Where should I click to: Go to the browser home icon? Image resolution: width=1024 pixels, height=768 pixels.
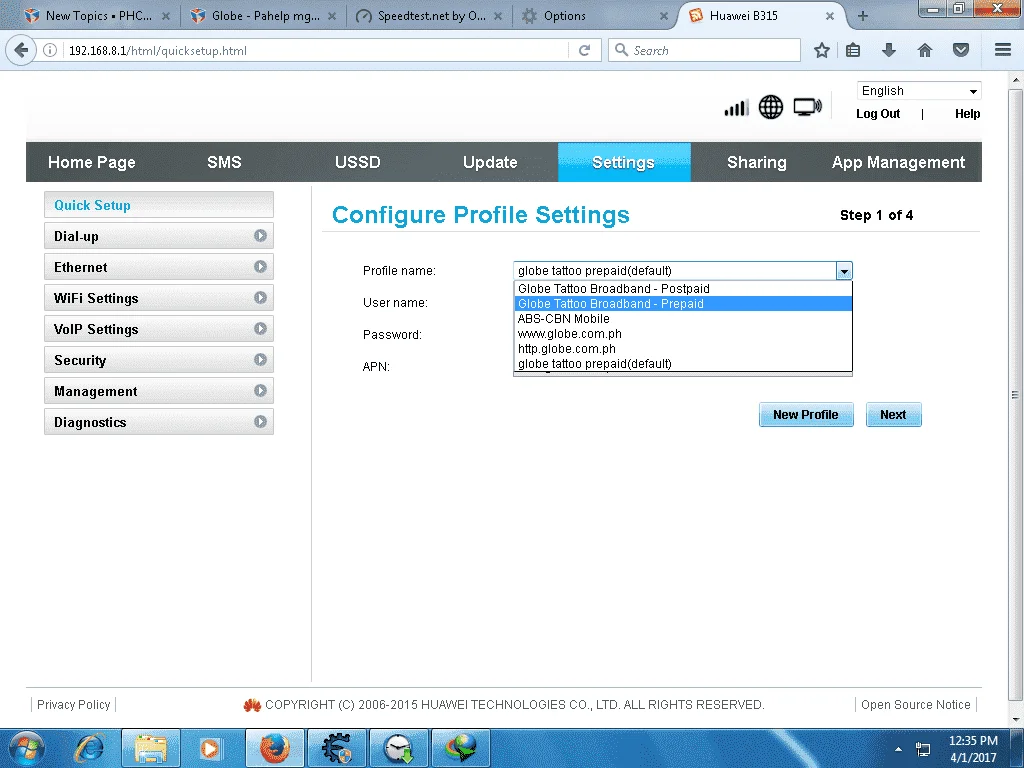tap(925, 50)
